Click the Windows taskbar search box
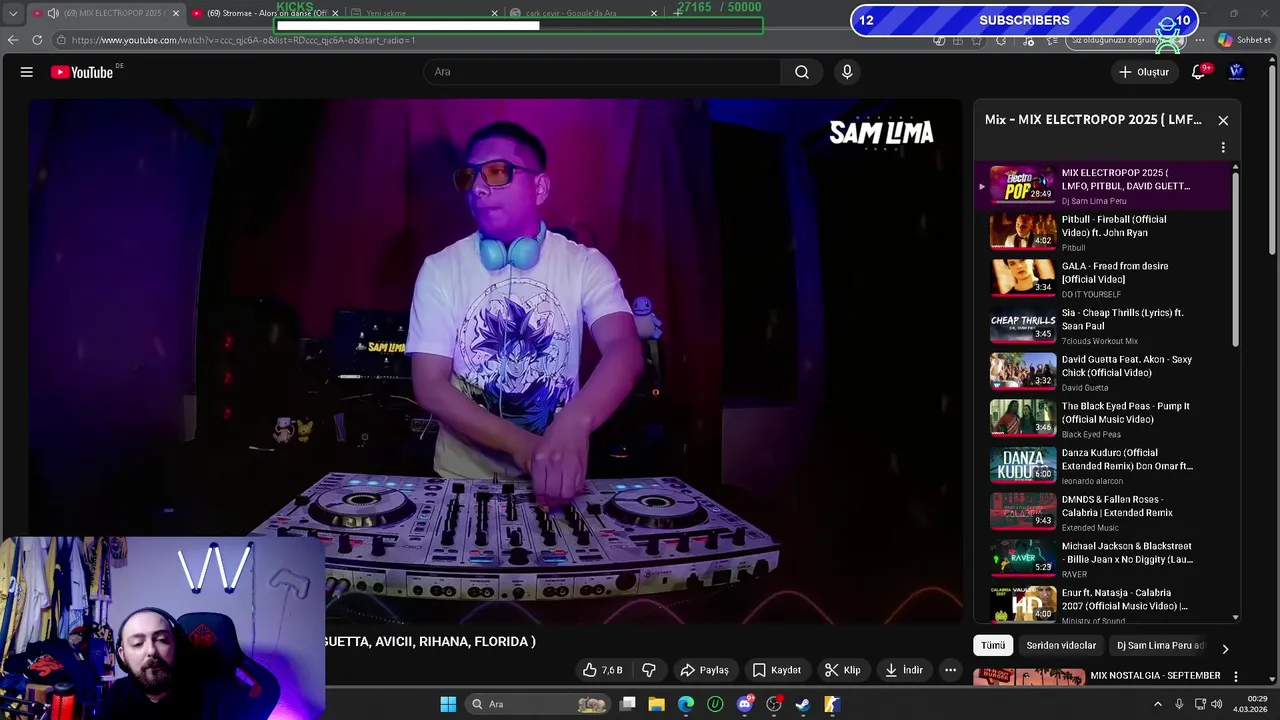Viewport: 1280px width, 720px height. pos(538,704)
